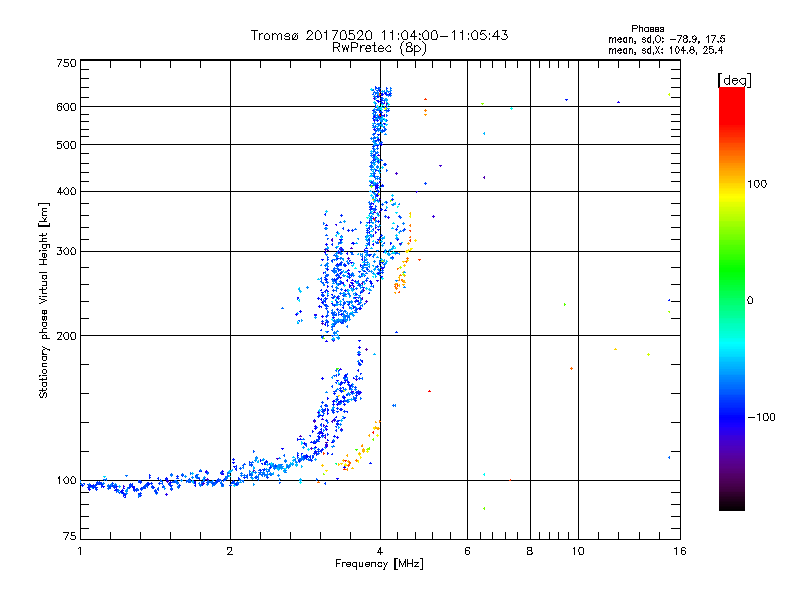Click y-axis tick label '300'
The height and width of the screenshot is (600, 800).
click(x=66, y=252)
